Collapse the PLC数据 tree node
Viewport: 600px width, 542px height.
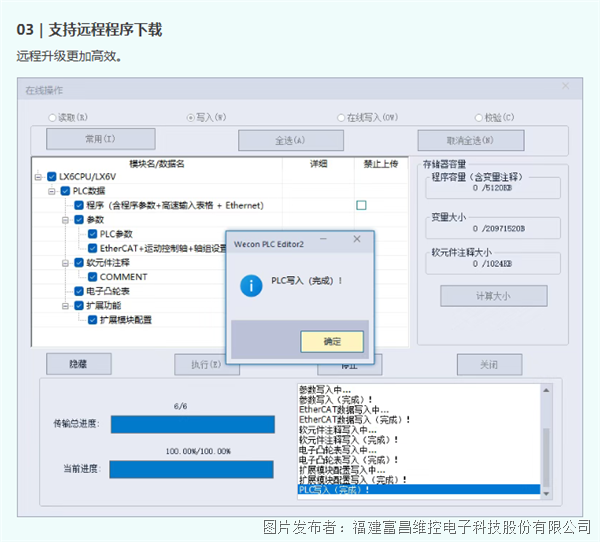[x=52, y=191]
